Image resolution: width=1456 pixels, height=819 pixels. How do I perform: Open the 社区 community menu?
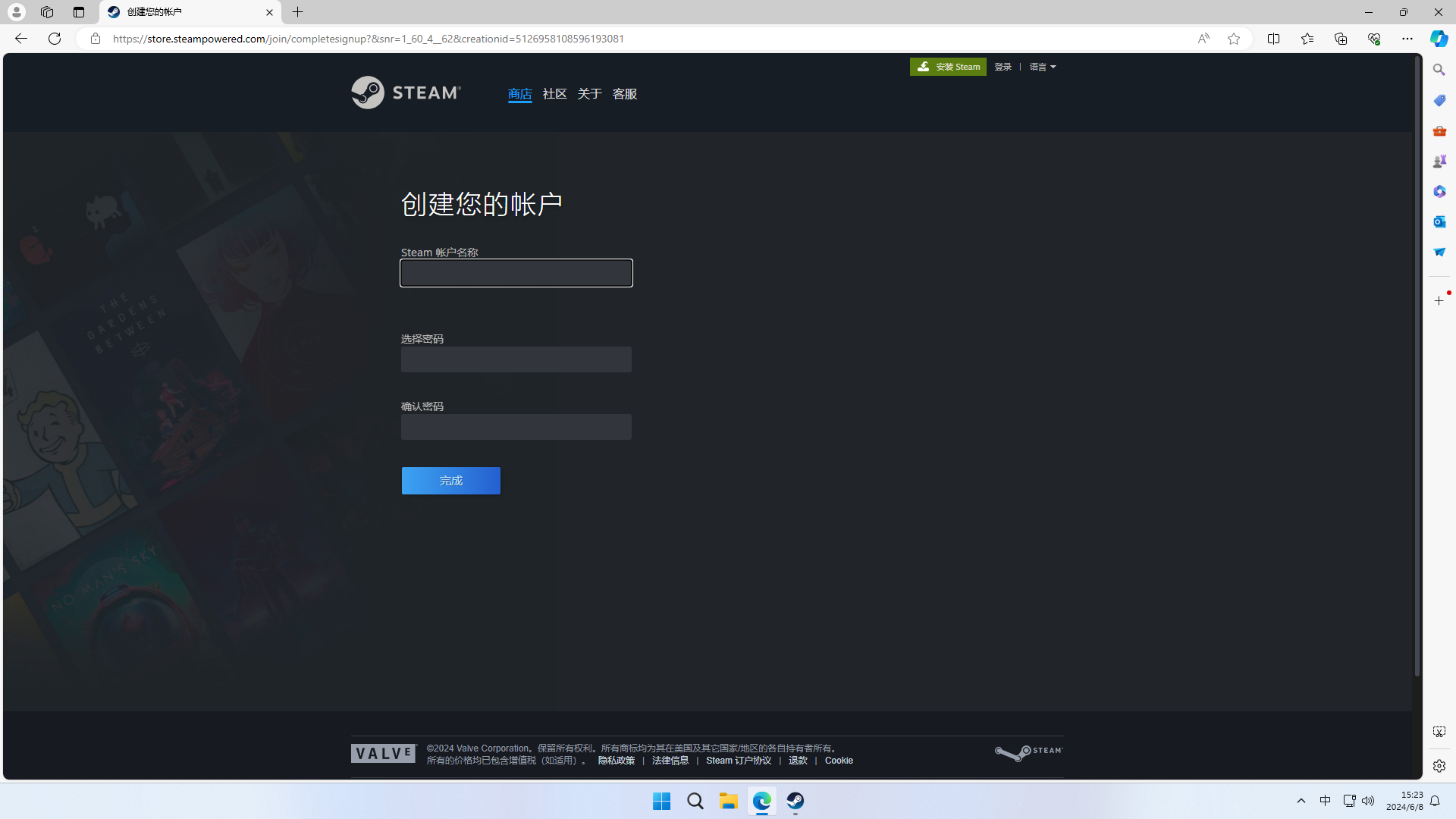[x=554, y=94]
